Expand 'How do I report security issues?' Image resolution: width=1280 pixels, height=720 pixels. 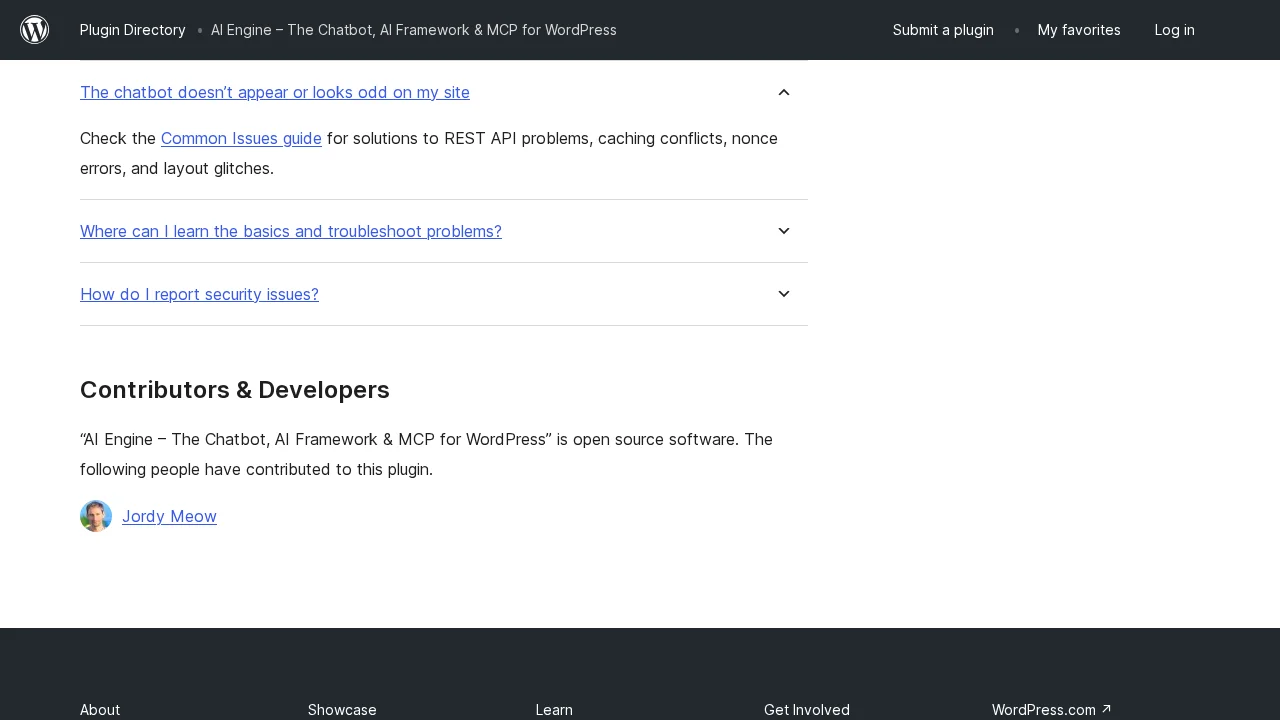pos(199,294)
